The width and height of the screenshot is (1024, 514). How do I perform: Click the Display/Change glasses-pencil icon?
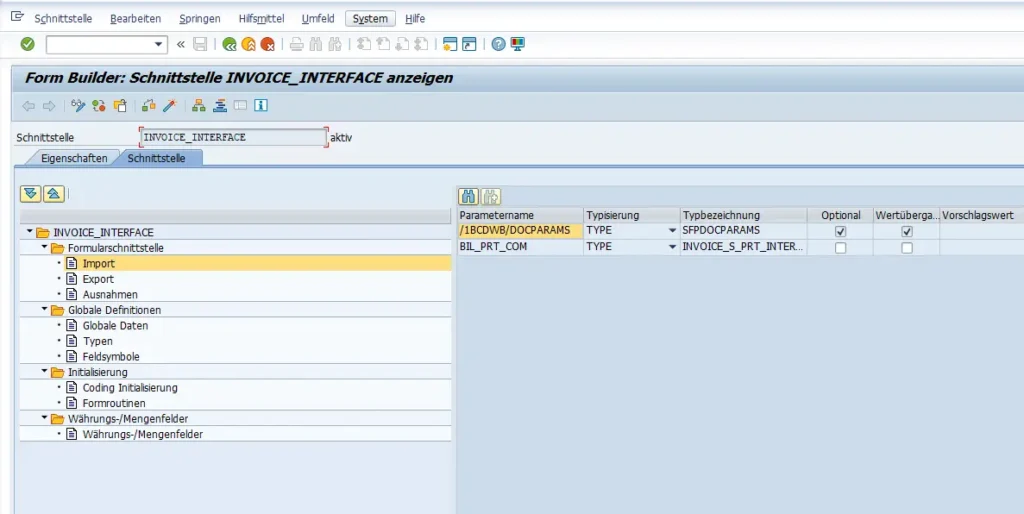[78, 105]
